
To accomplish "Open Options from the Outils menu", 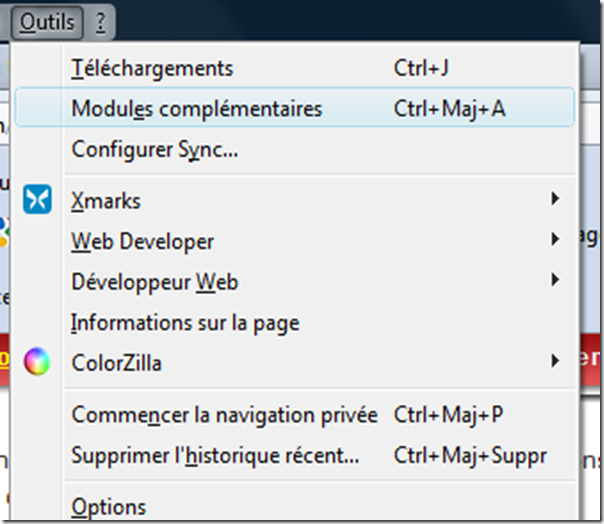I will pos(108,507).
